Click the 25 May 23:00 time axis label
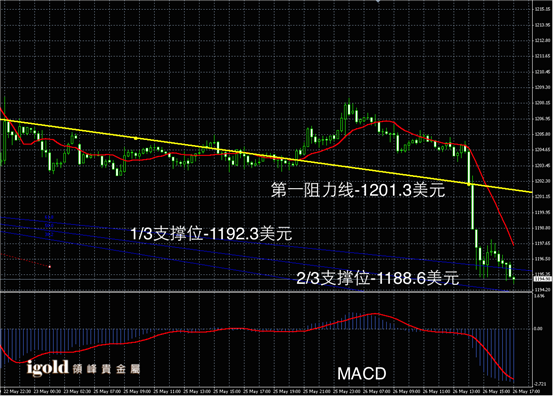This screenshot has height=396, width=553. point(347,391)
